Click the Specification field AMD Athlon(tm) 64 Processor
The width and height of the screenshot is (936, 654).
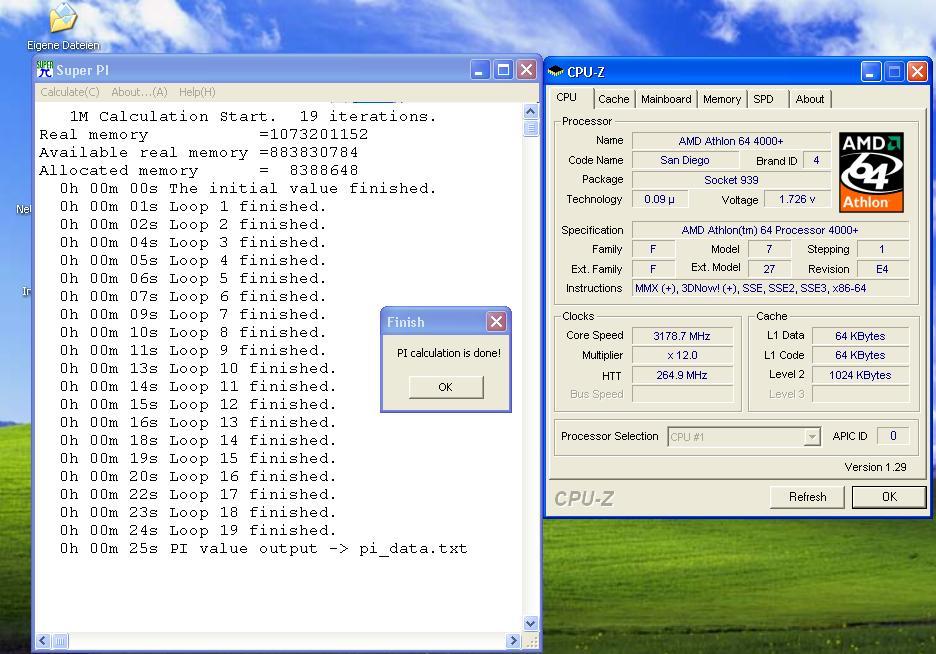(x=770, y=230)
